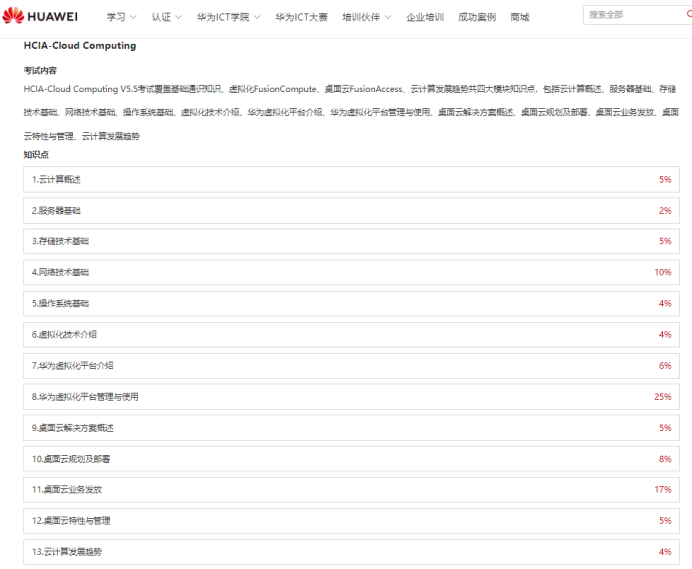Select the 9.桌面云解决方案概述 row
The image size is (692, 569).
point(351,428)
